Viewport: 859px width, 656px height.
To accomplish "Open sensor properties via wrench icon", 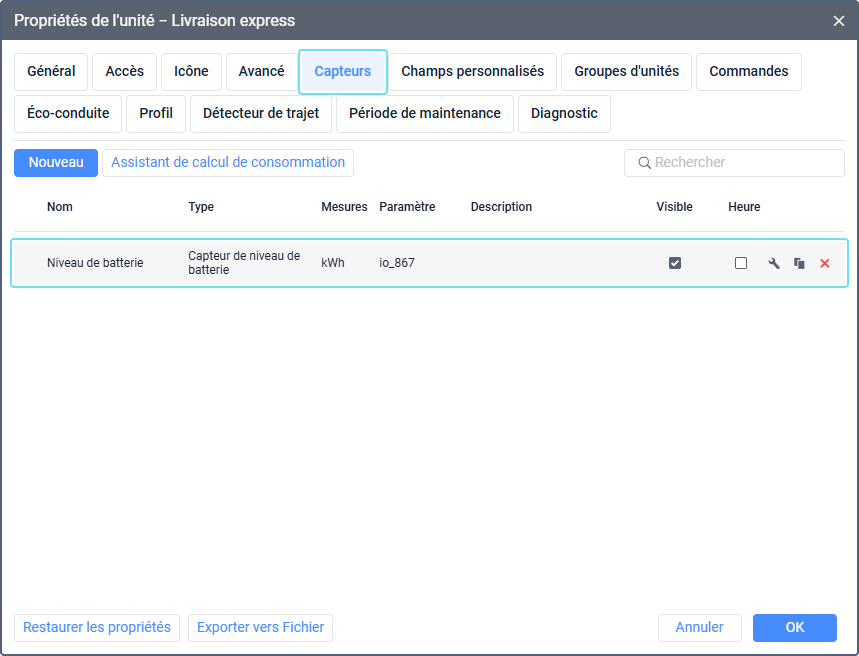I will pos(774,264).
